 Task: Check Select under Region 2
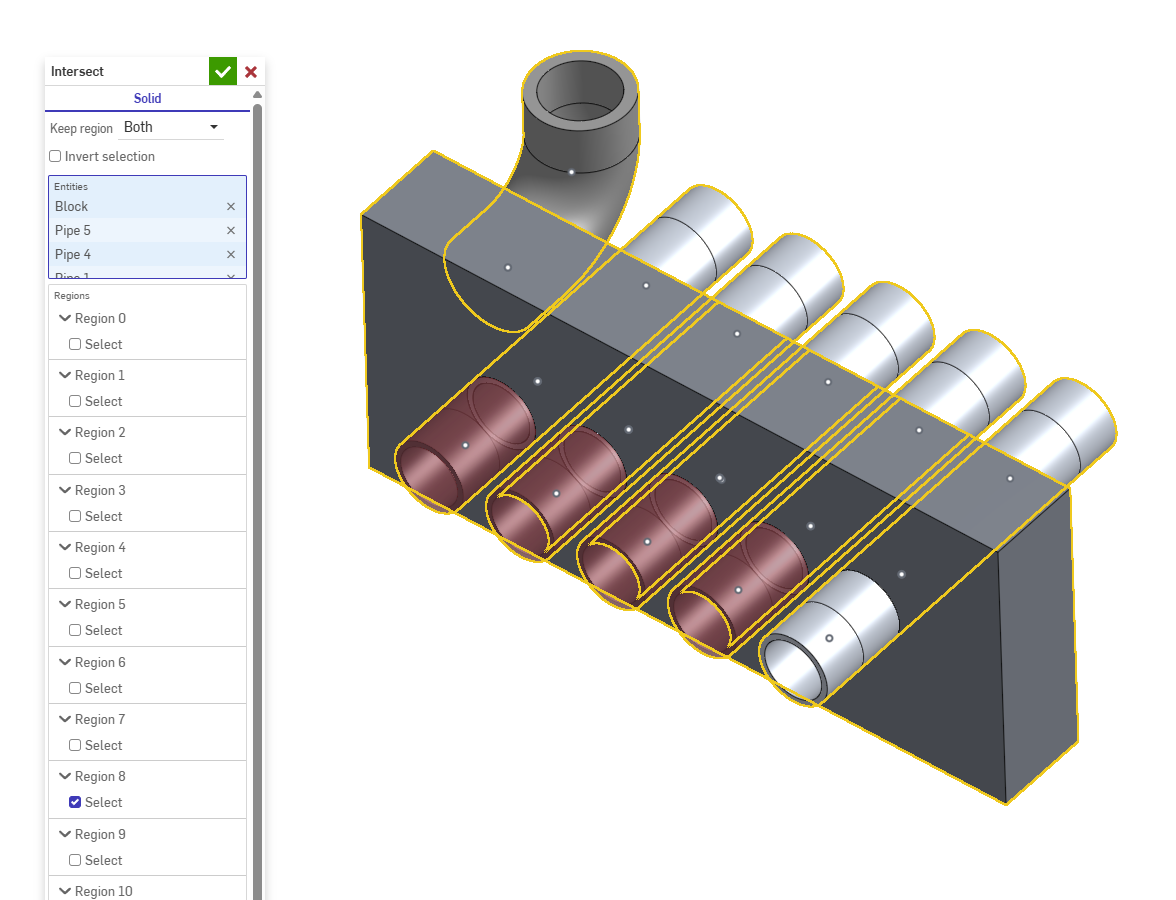[75, 458]
